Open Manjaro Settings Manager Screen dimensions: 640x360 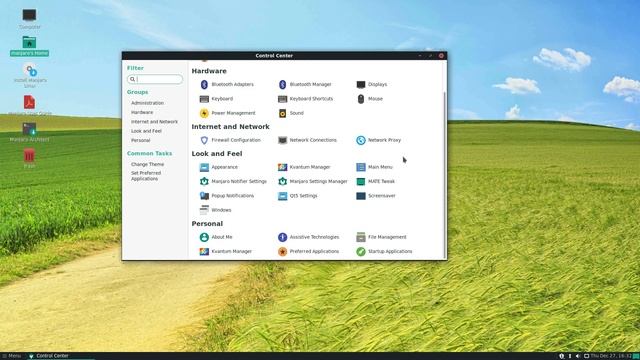pyautogui.click(x=313, y=181)
